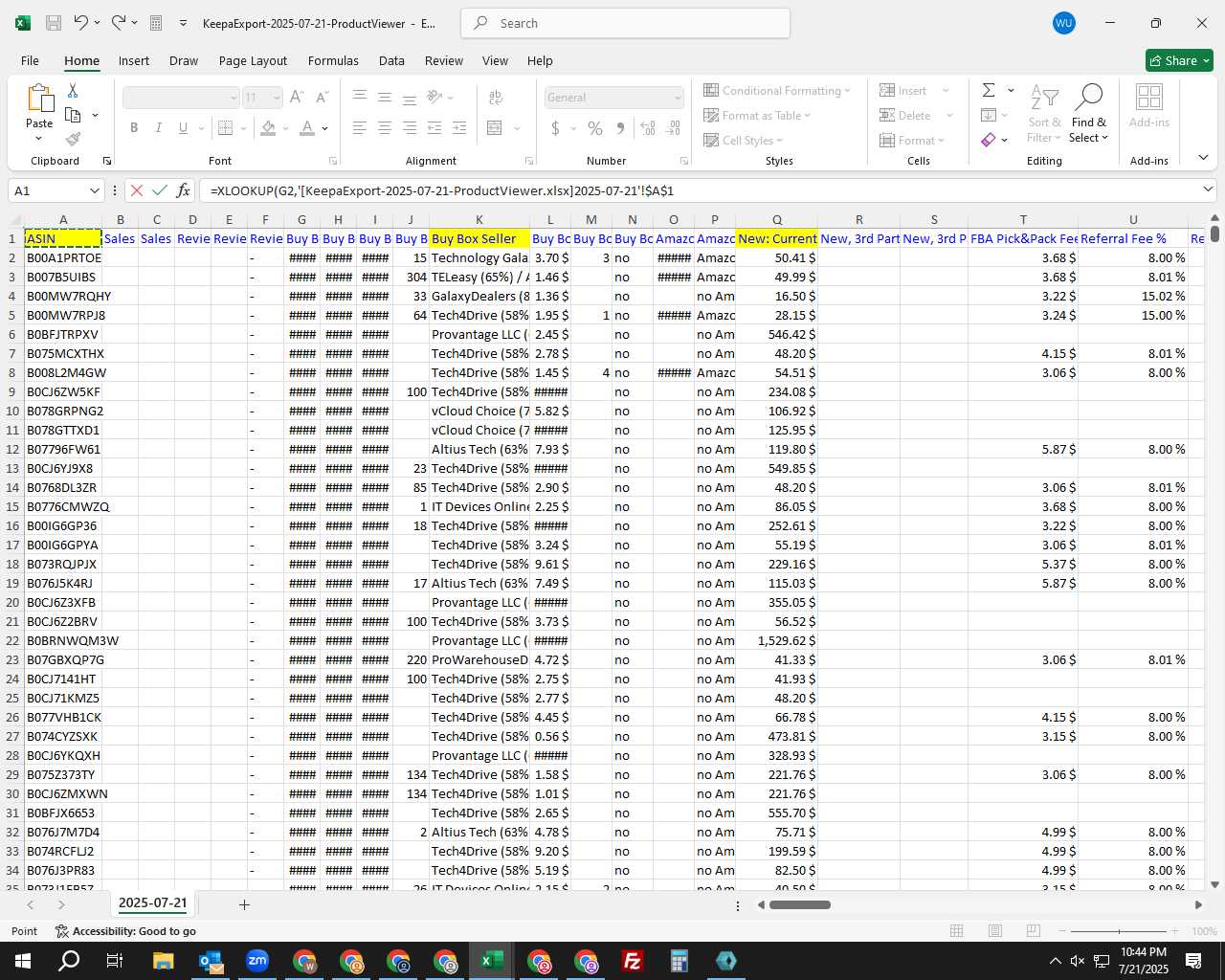Click Accounting dollar format icon
This screenshot has width=1225, height=980.
coord(556,128)
